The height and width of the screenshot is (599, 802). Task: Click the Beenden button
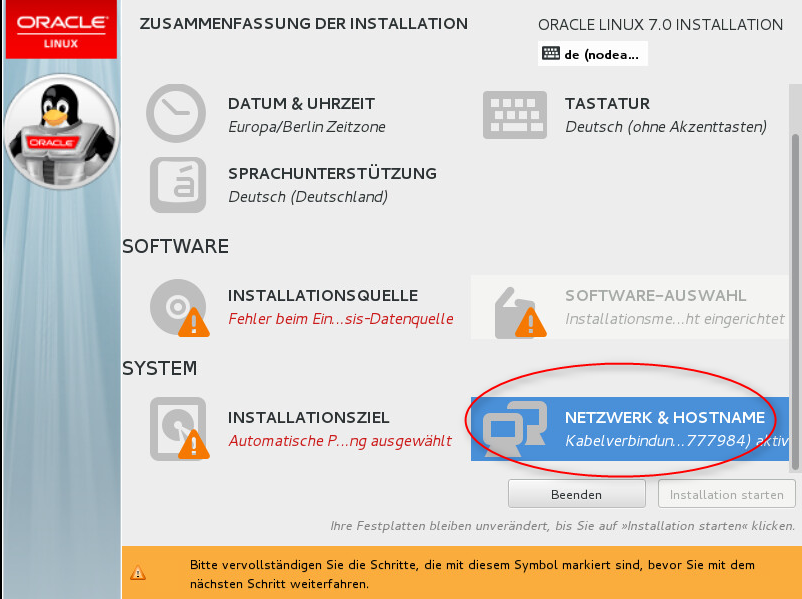576,494
